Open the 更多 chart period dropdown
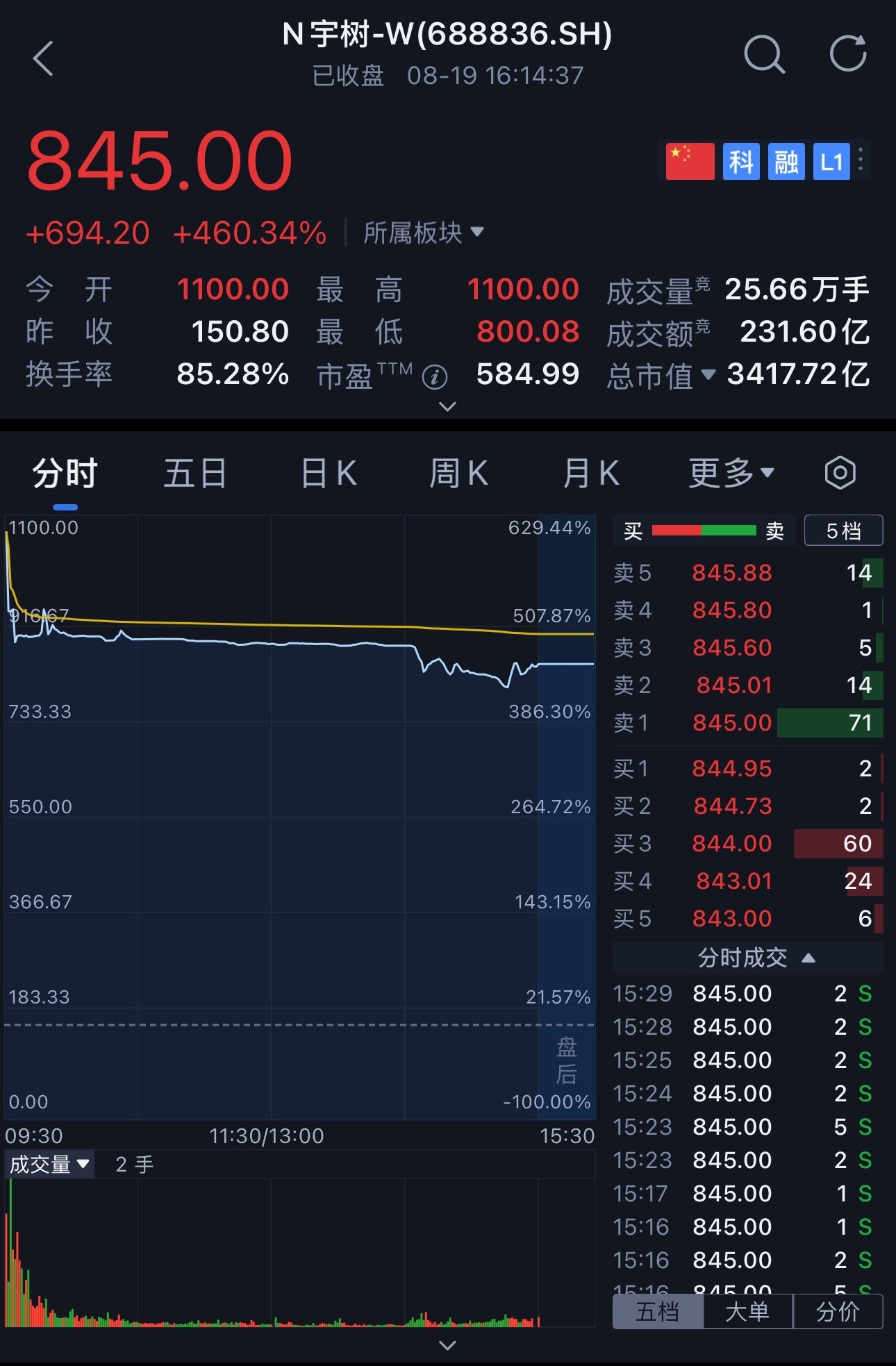 pos(731,474)
